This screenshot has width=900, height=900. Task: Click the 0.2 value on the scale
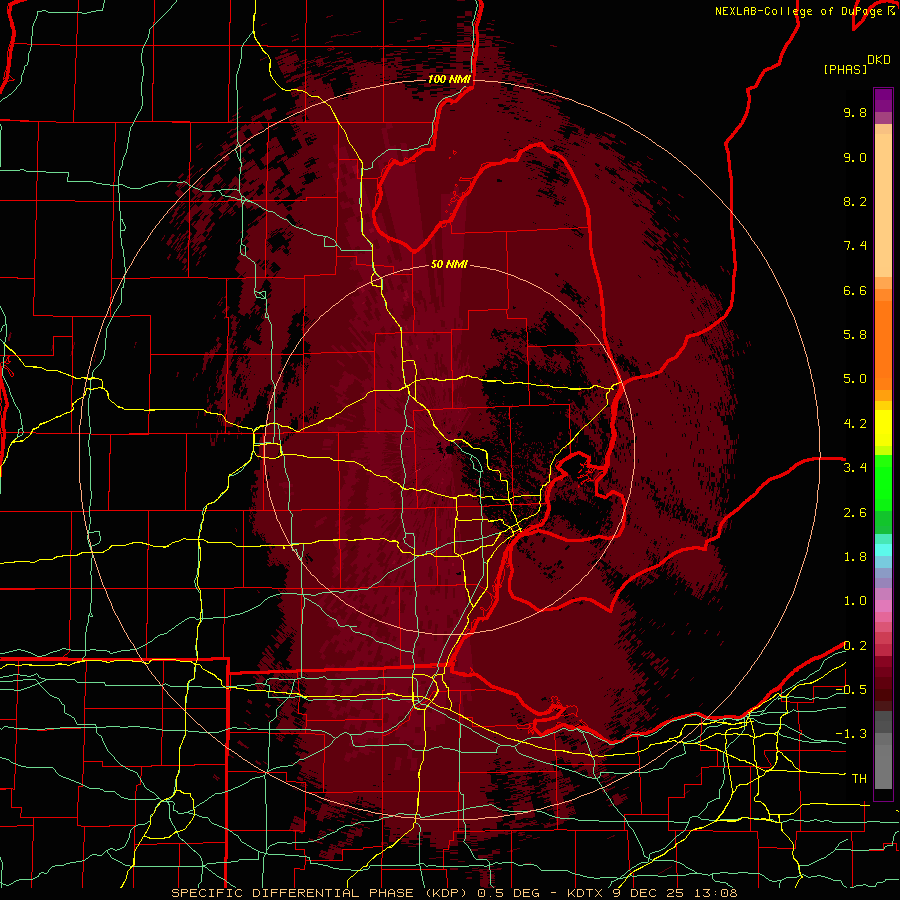pos(855,646)
